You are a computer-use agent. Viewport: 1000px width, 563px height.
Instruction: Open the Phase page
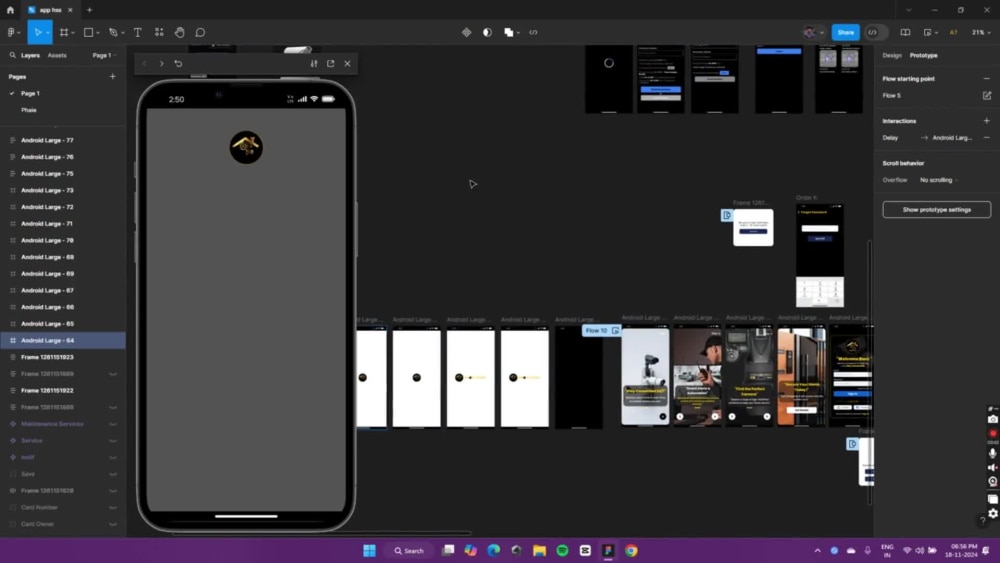coord(29,110)
